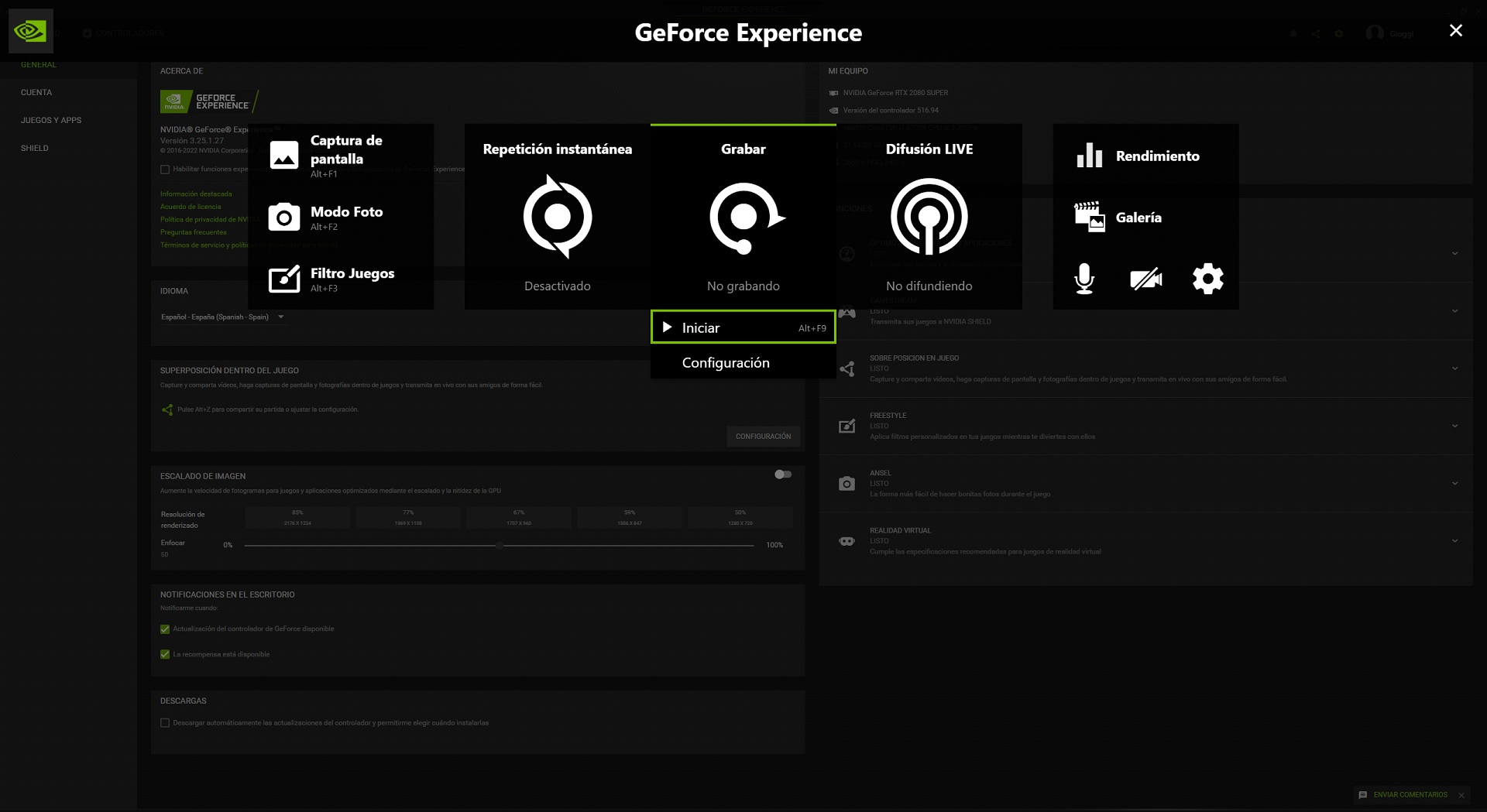Select 85% render resolution option
This screenshot has height=812, width=1487.
297,517
